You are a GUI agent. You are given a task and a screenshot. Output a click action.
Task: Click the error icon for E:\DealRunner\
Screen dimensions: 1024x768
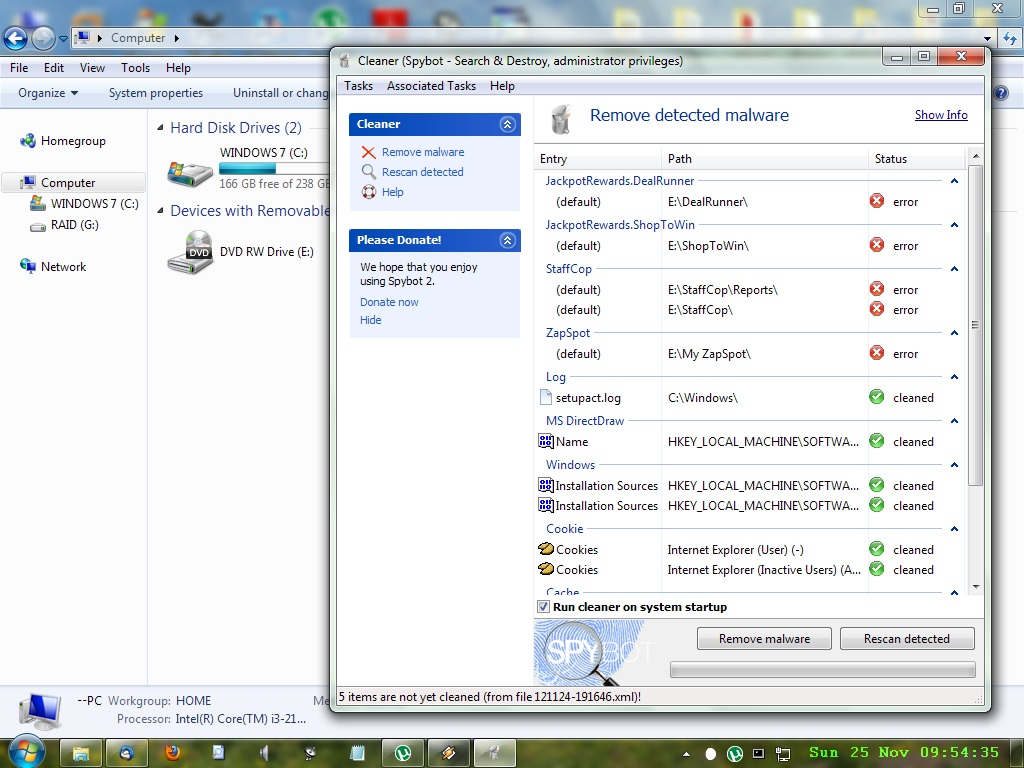[x=876, y=201]
